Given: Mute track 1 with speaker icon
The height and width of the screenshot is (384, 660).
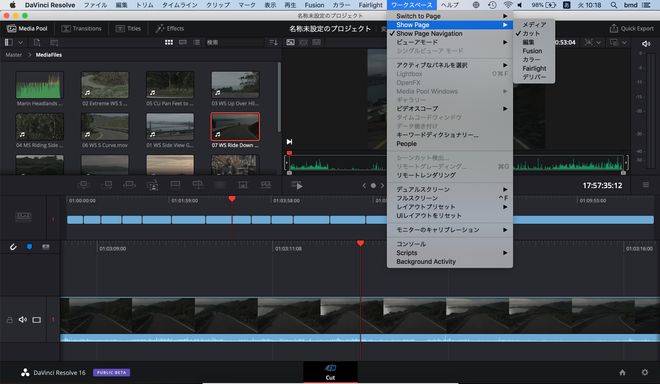Looking at the screenshot, I should (x=23, y=320).
